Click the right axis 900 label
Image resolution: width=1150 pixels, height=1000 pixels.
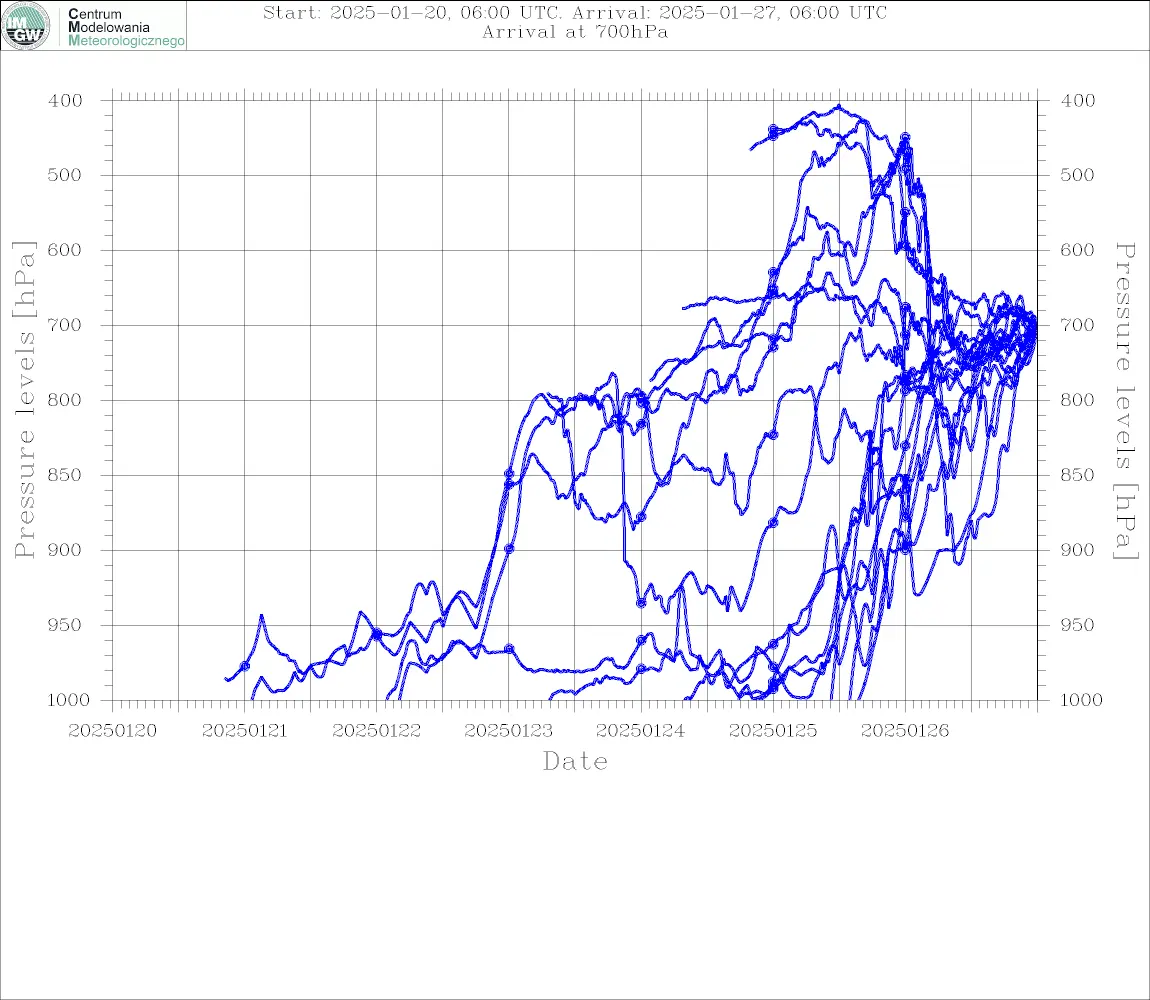(1078, 550)
